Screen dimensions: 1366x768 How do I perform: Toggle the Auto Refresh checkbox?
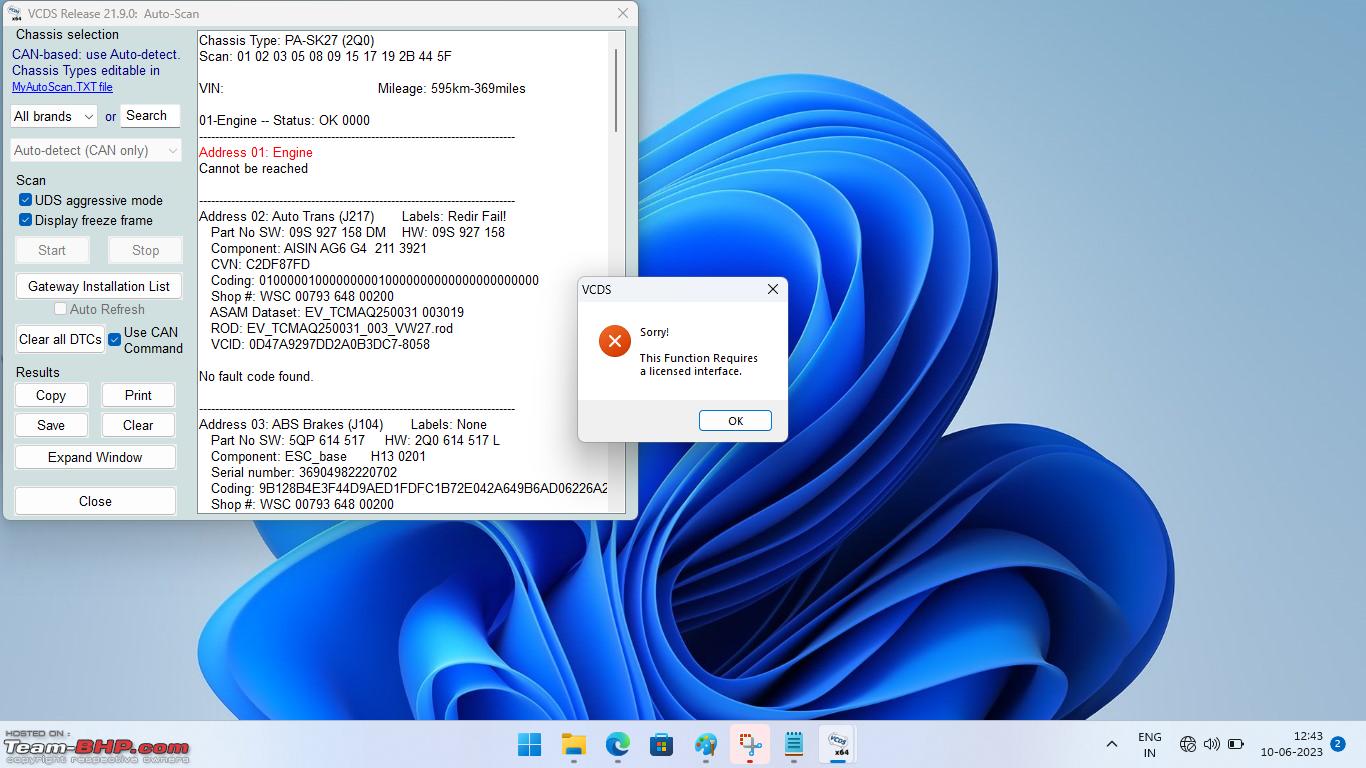coord(60,309)
